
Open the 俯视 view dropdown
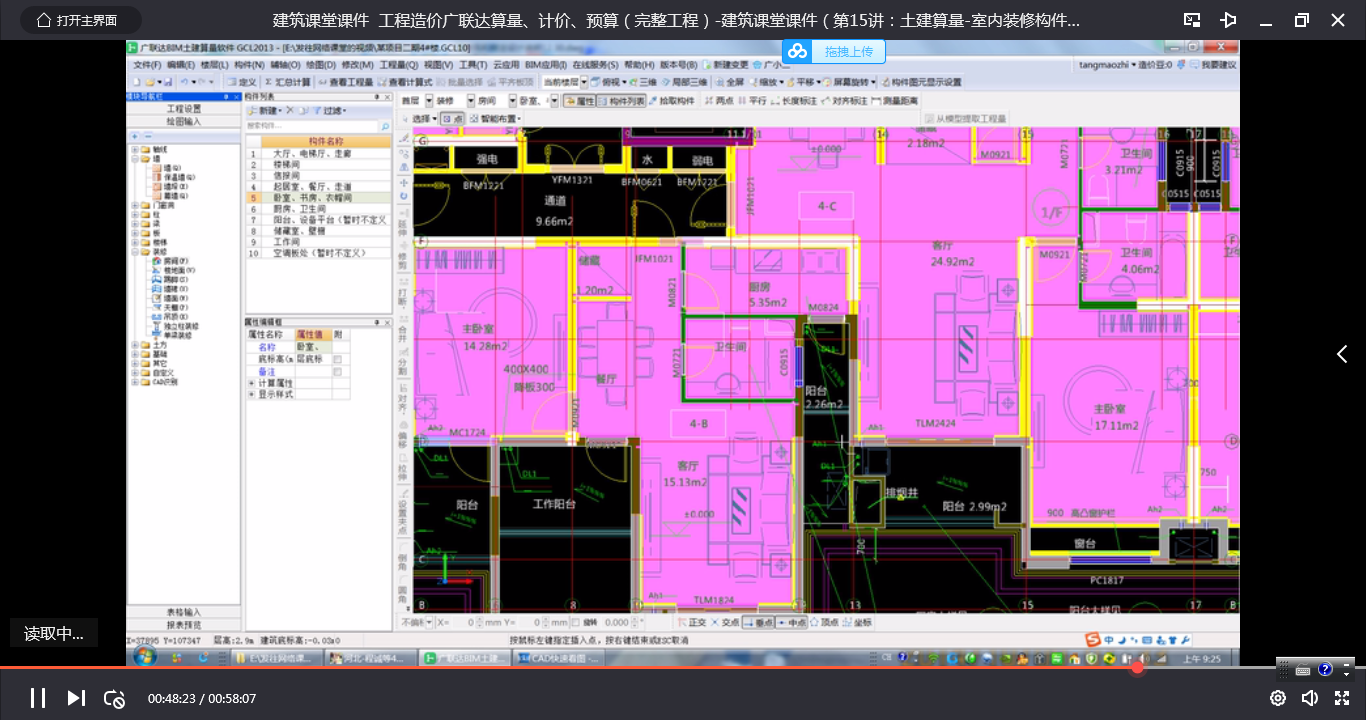pos(607,82)
